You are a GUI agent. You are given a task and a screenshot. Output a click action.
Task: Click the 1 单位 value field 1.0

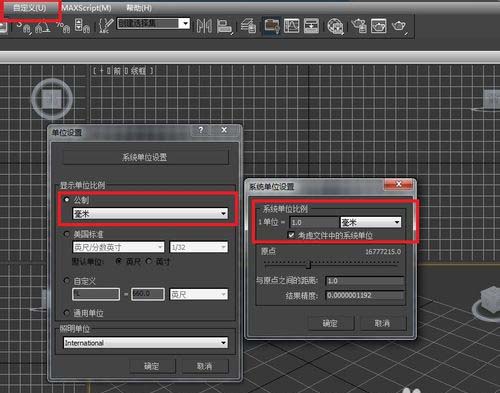tap(314, 222)
